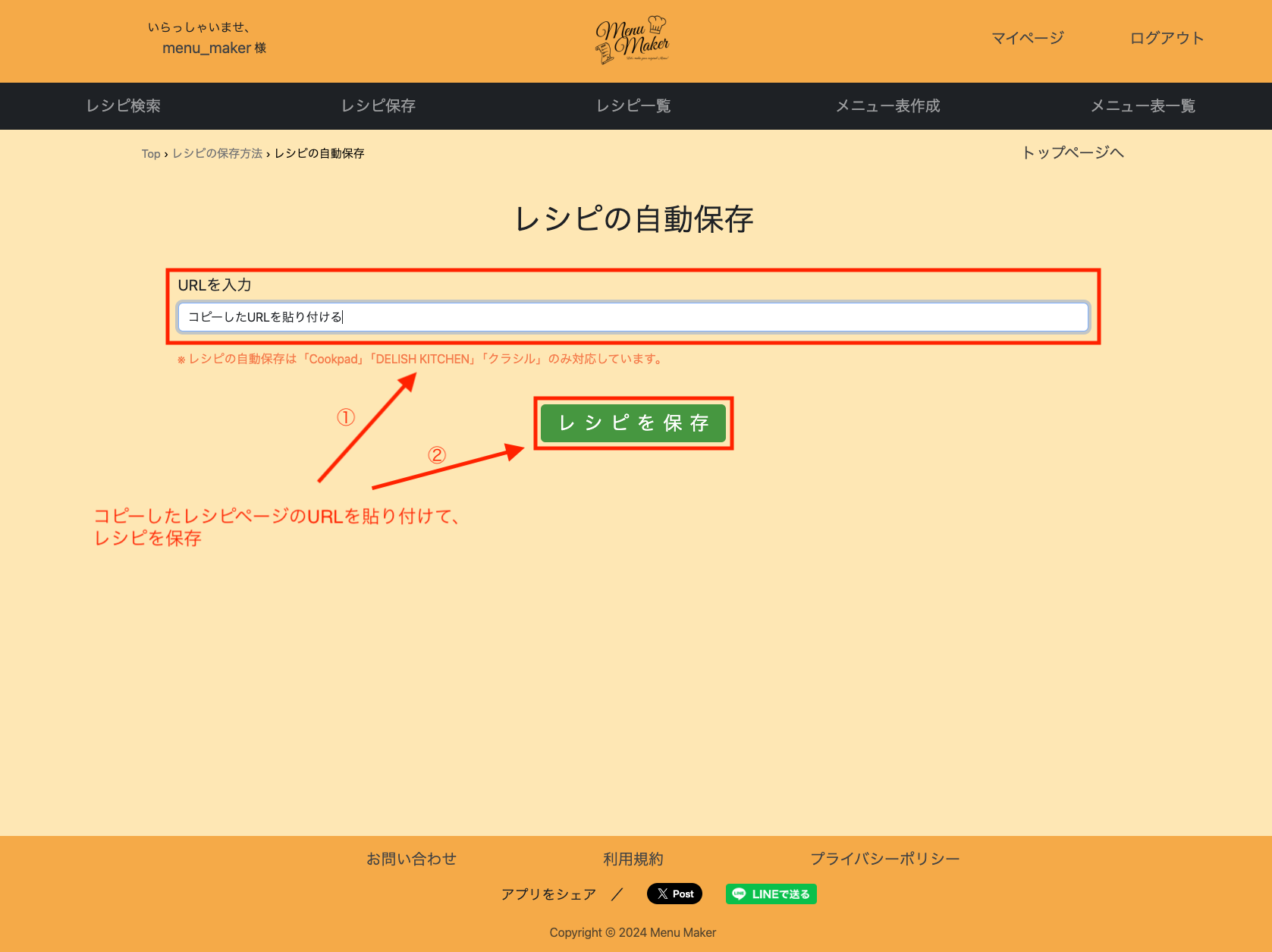Viewport: 1272px width, 952px height.
Task: Open the レシピ検索 menu item
Action: coord(124,106)
